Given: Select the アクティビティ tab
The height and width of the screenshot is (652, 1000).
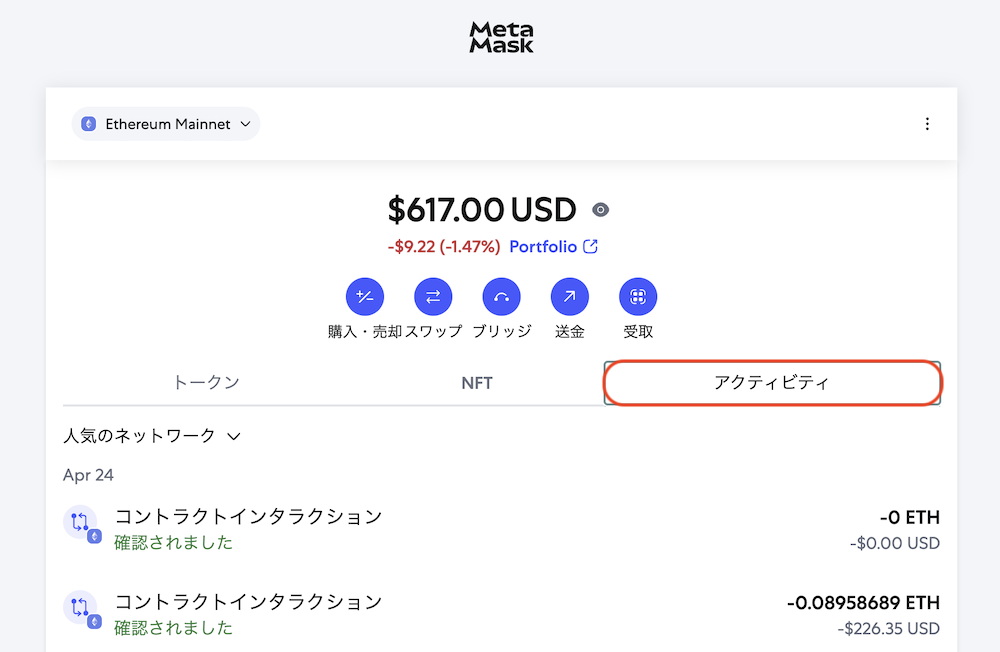Looking at the screenshot, I should [772, 383].
